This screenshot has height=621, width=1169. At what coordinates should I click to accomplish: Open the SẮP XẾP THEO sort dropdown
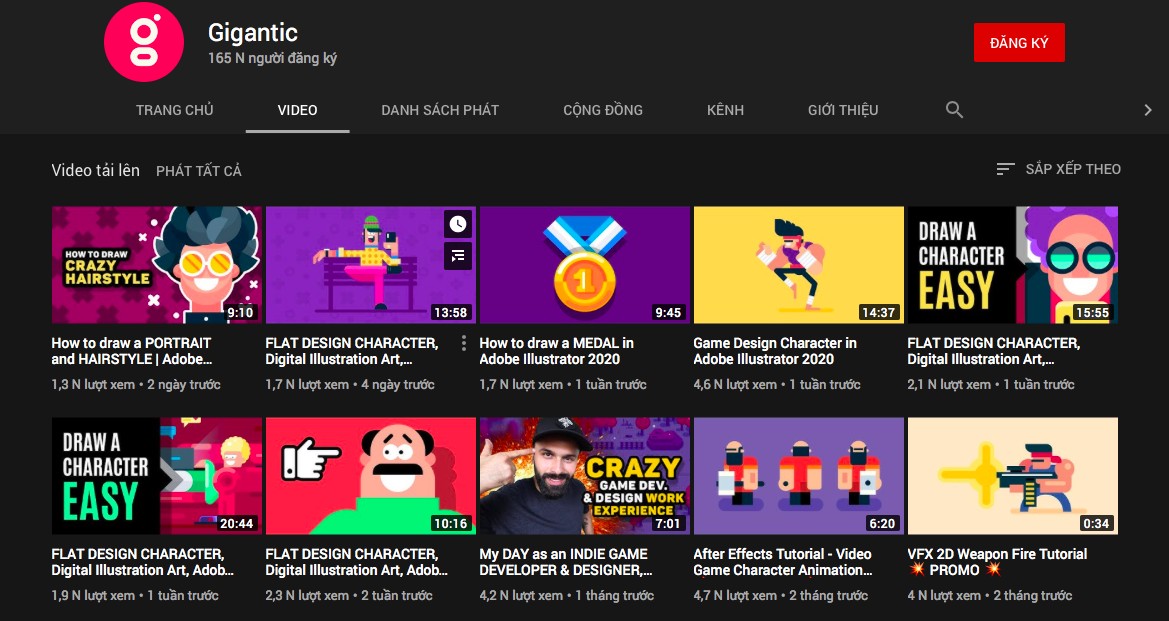1058,169
